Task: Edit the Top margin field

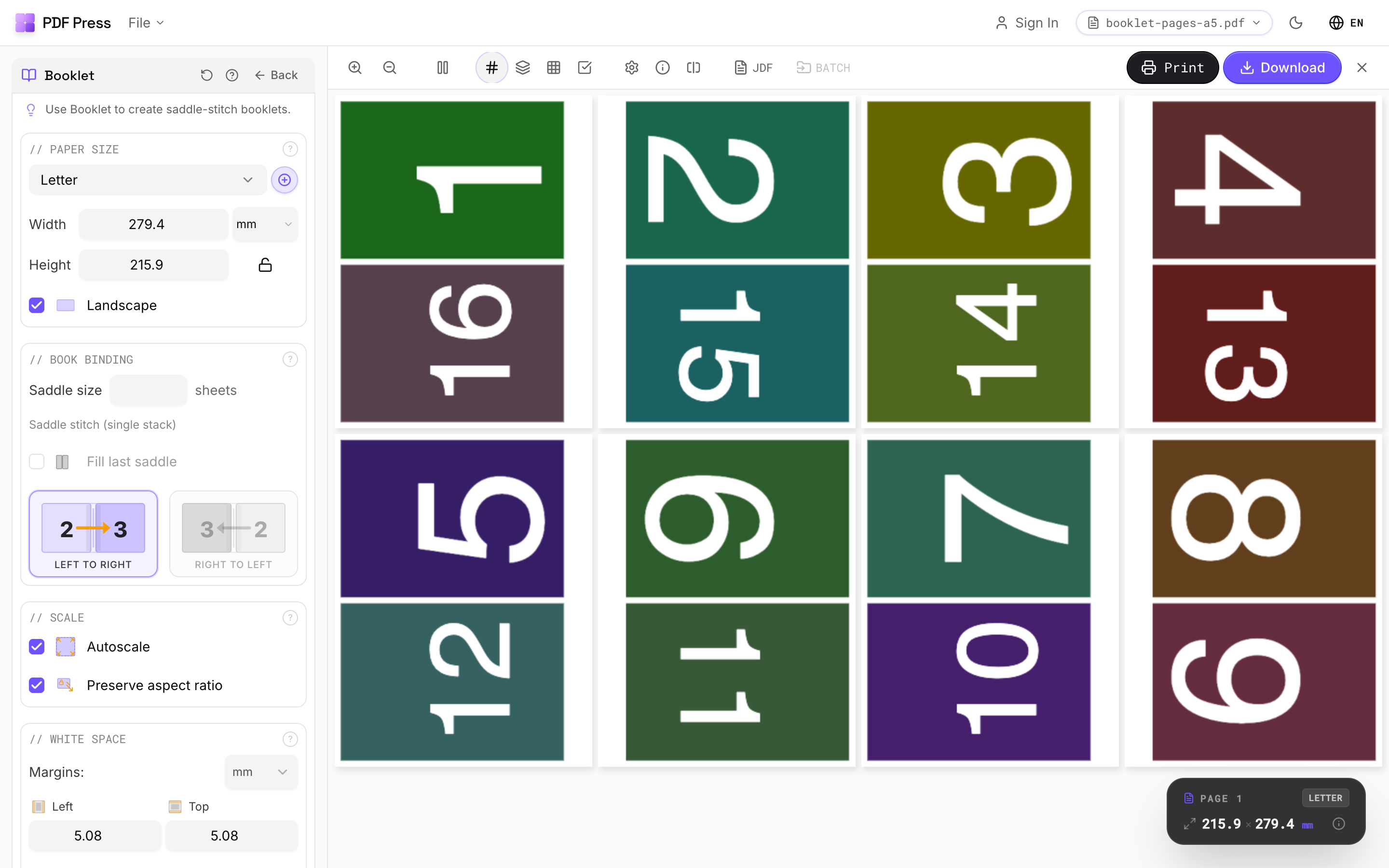Action: tap(231, 836)
